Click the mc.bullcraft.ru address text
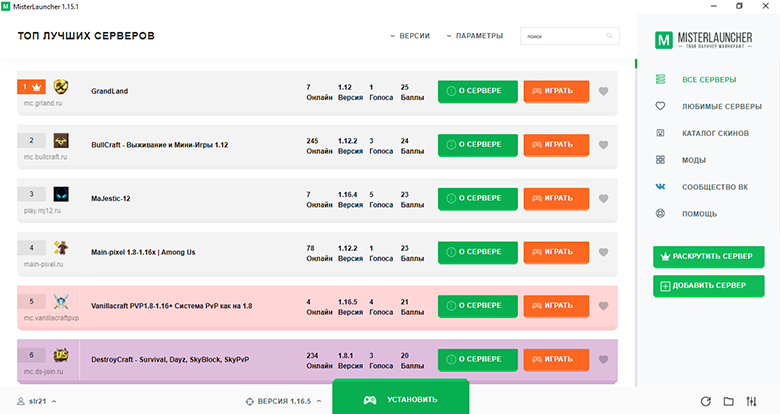 [45, 157]
